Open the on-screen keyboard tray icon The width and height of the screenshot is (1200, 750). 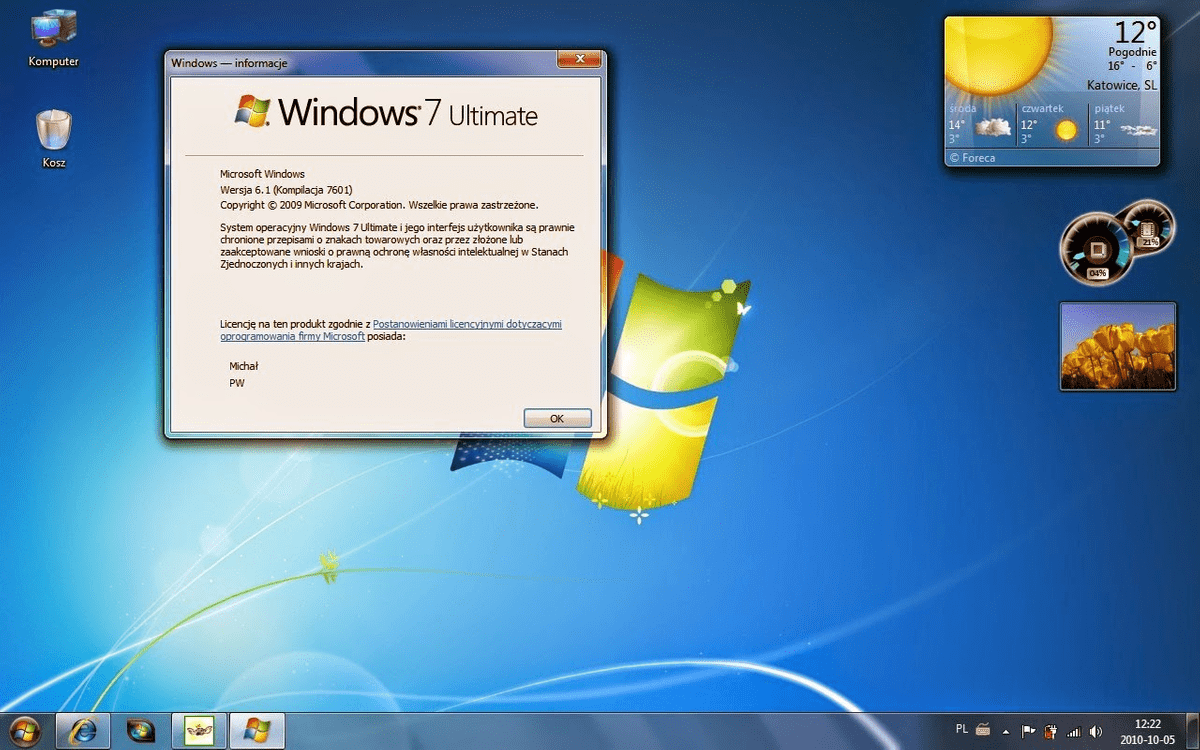coord(985,730)
